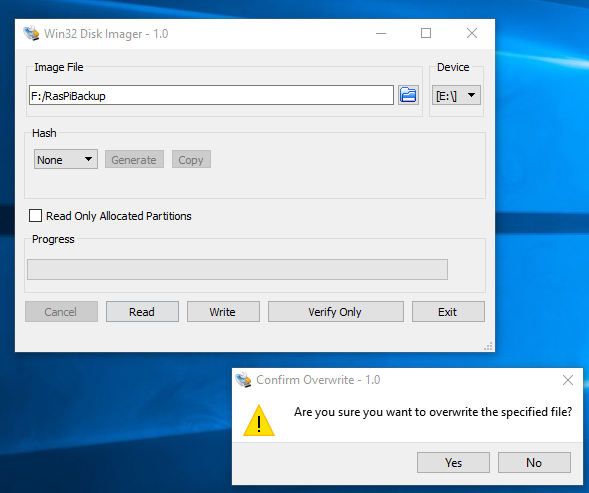Viewport: 589px width, 493px height.
Task: Click Win32 Disk Imager title bar icon
Action: click(x=31, y=33)
